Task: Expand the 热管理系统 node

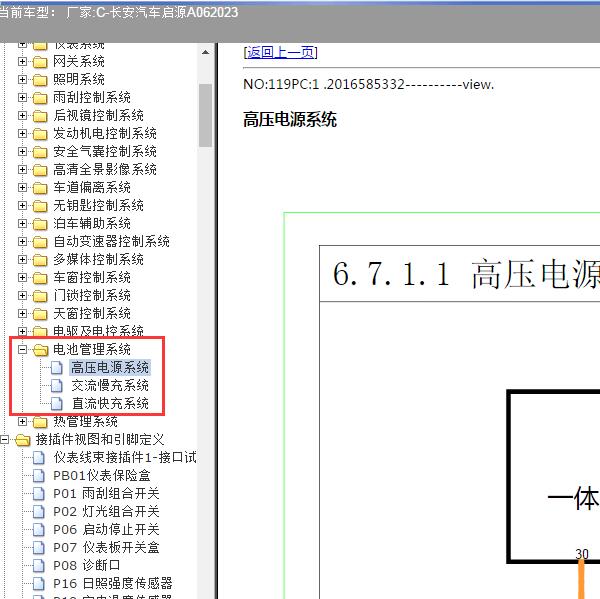Action: [22, 421]
